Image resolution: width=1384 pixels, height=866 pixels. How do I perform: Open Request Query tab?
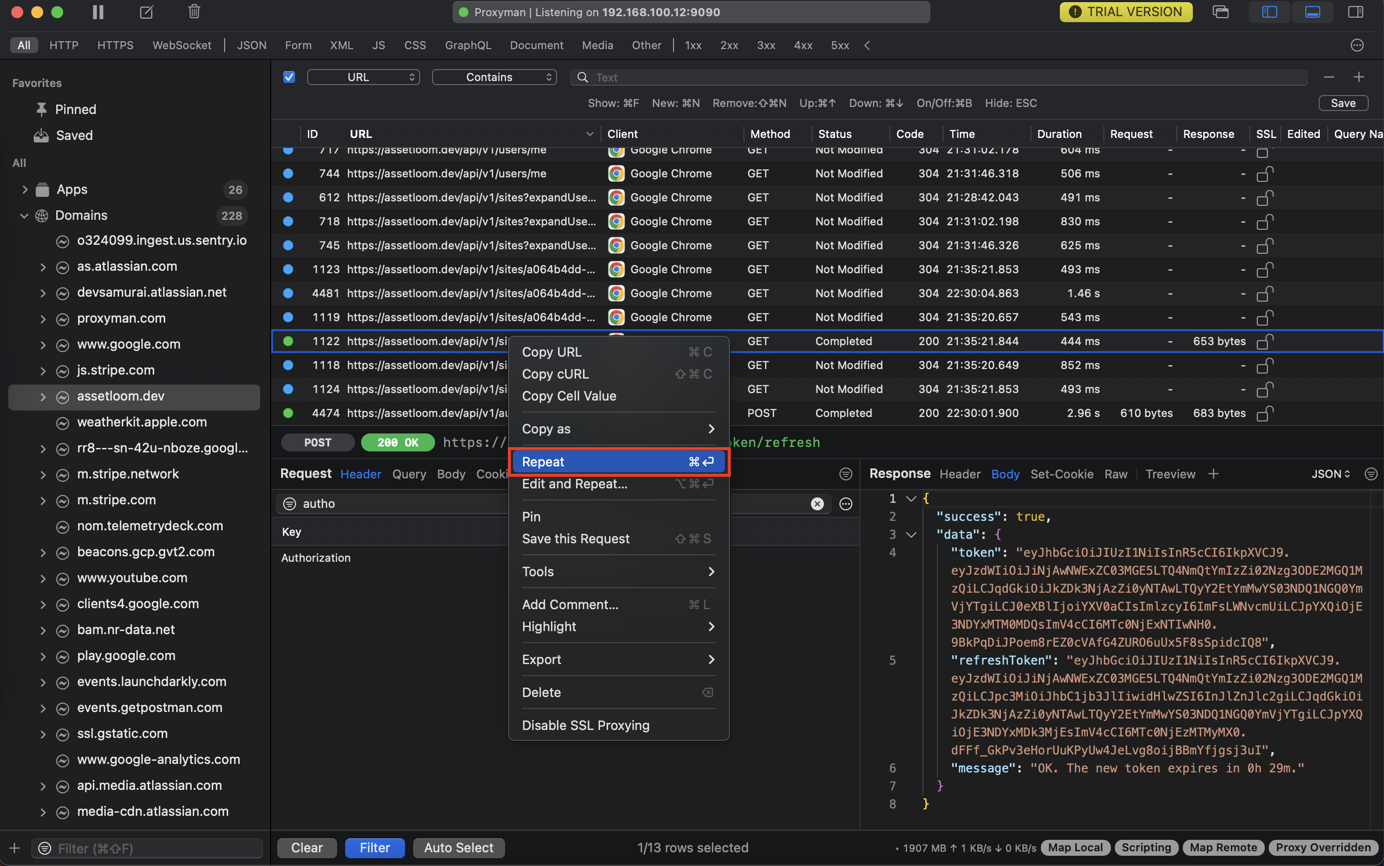tap(409, 474)
